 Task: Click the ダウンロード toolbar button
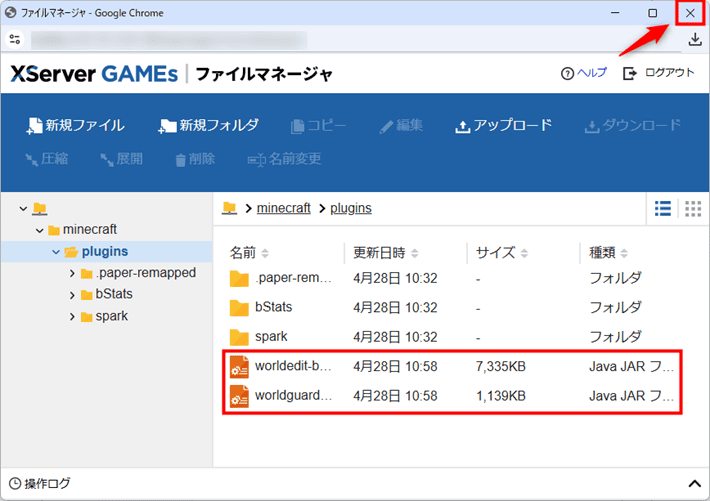coord(633,125)
